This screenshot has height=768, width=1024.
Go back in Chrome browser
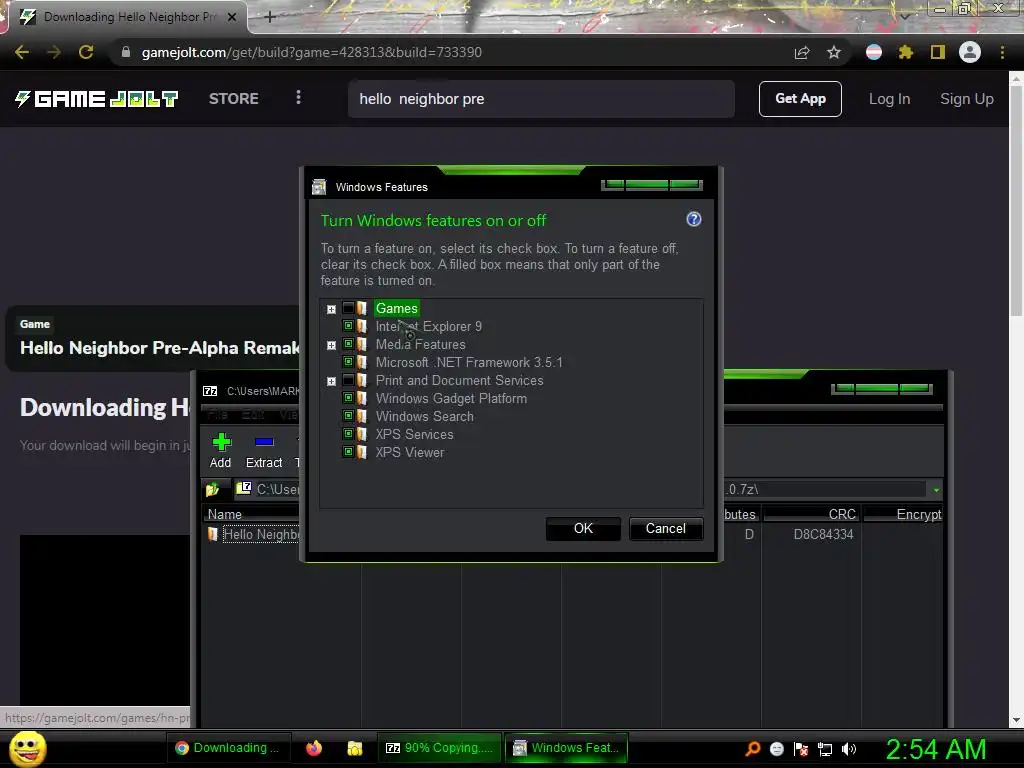click(22, 52)
